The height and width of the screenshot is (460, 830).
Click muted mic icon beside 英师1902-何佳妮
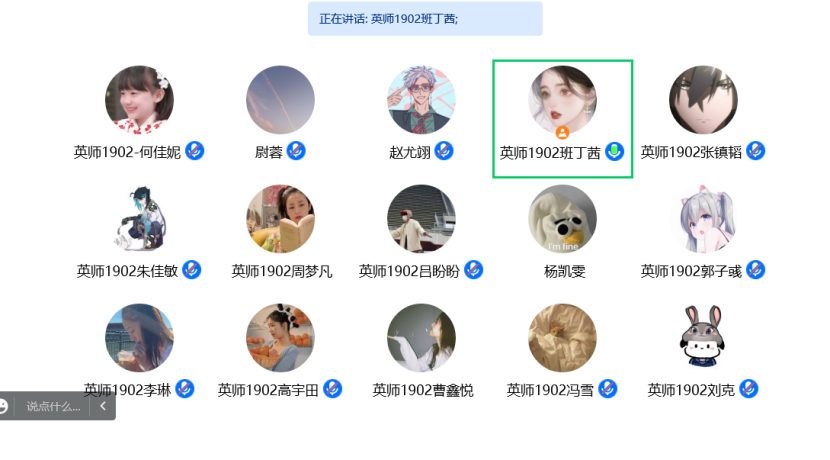click(x=195, y=151)
